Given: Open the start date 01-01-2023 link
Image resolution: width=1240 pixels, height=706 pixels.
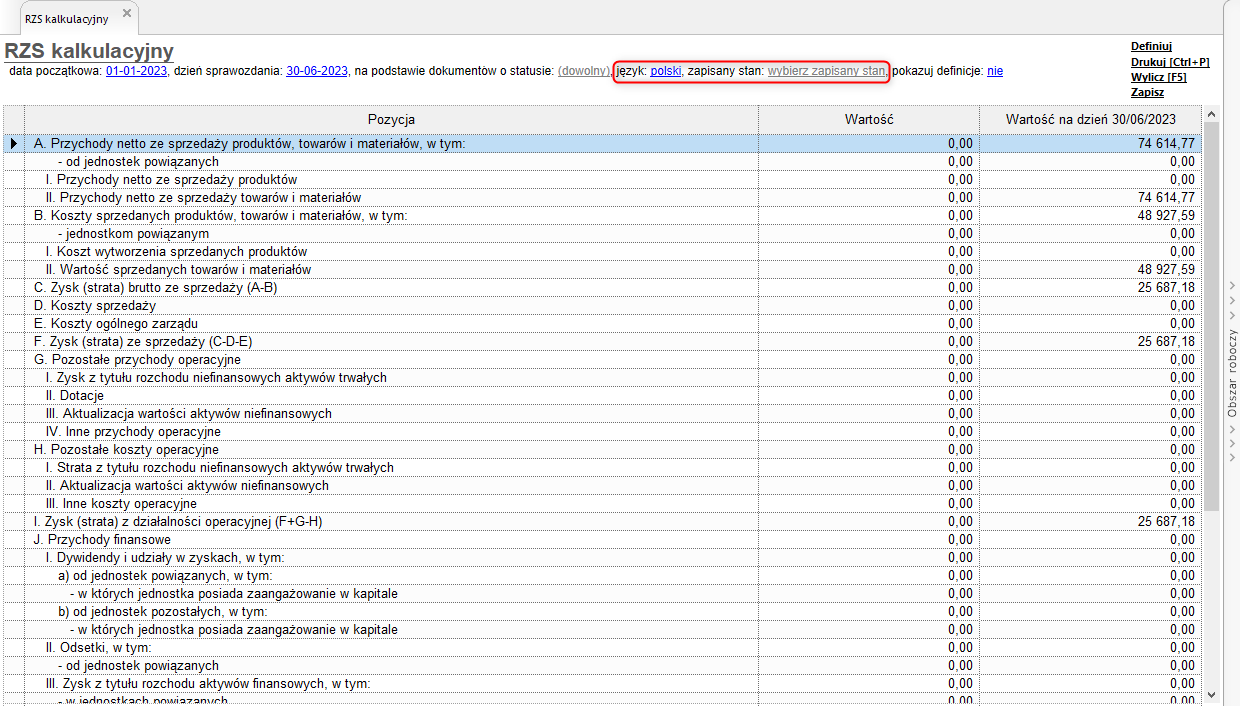Looking at the screenshot, I should [x=136, y=71].
